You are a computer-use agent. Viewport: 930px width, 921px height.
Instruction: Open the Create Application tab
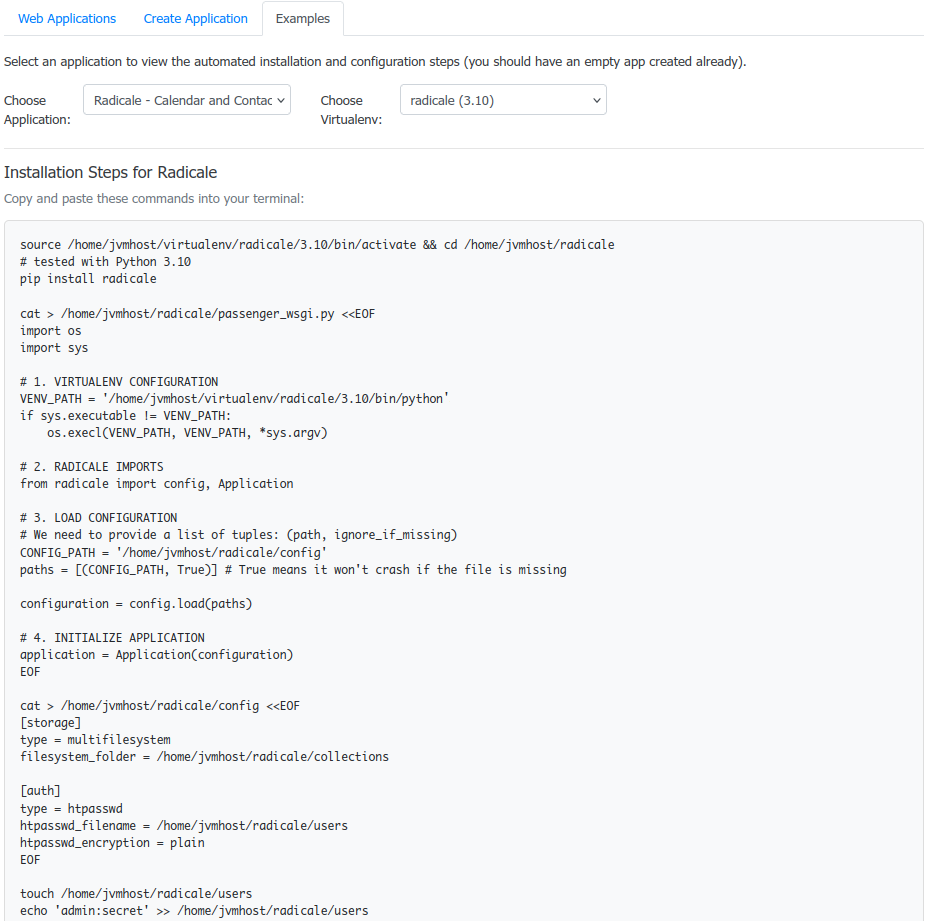[195, 19]
